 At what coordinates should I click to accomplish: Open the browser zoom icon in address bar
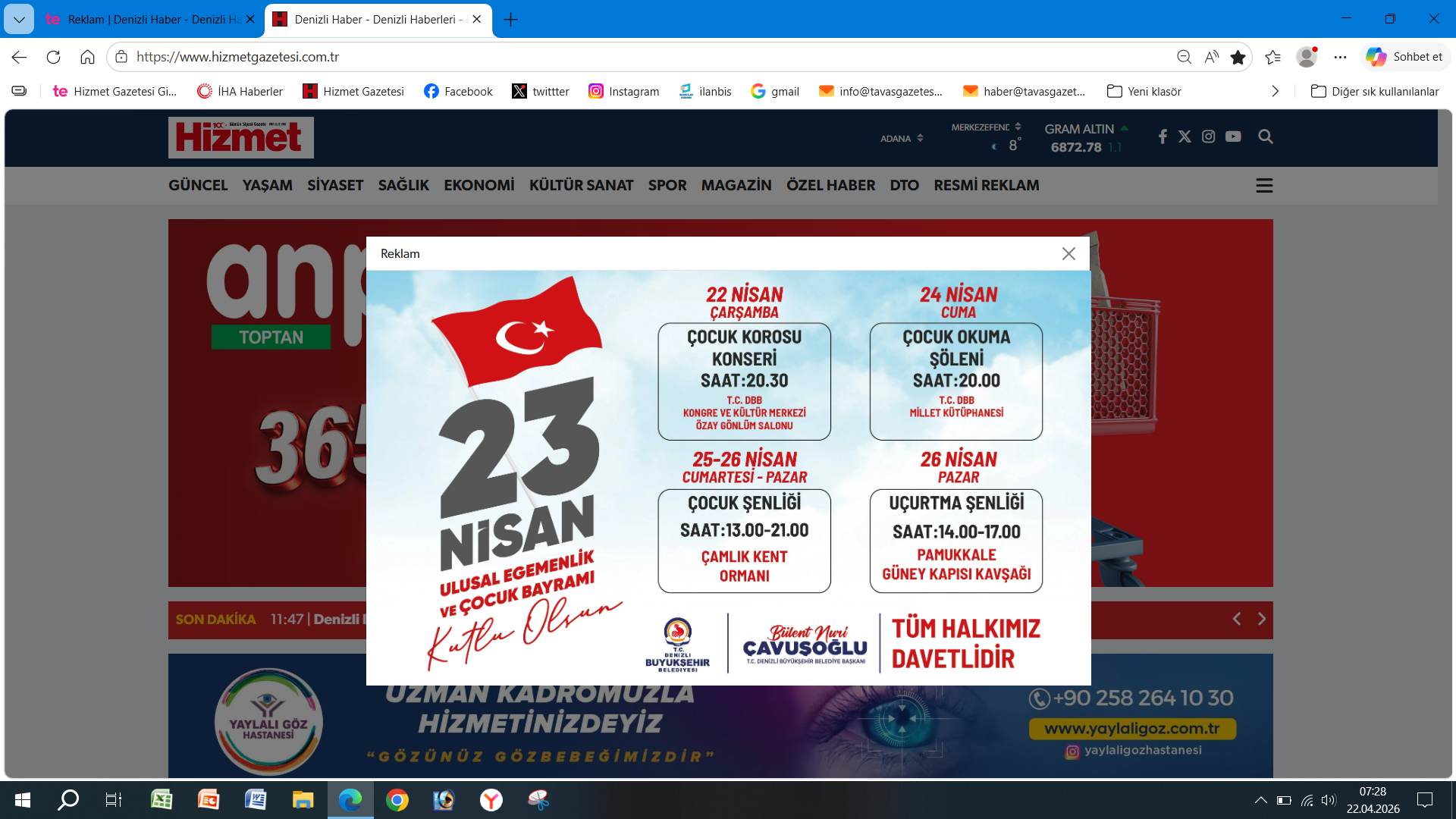[x=1185, y=57]
